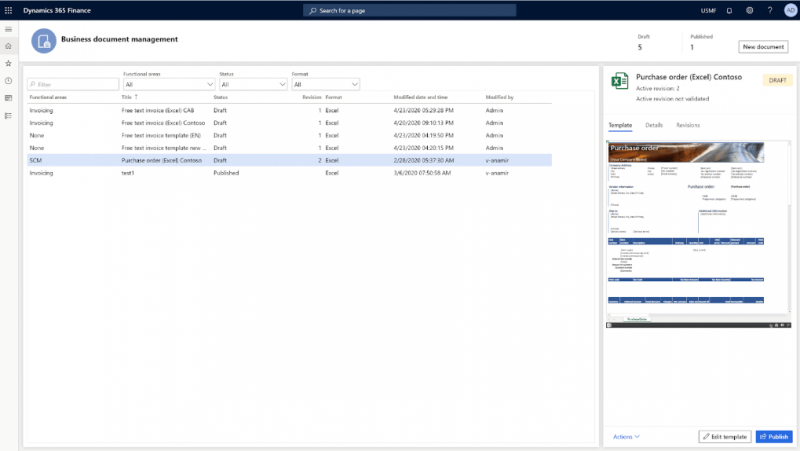The height and width of the screenshot is (451, 800).
Task: Click the Purchase order template preview thumbnail
Action: (698, 234)
